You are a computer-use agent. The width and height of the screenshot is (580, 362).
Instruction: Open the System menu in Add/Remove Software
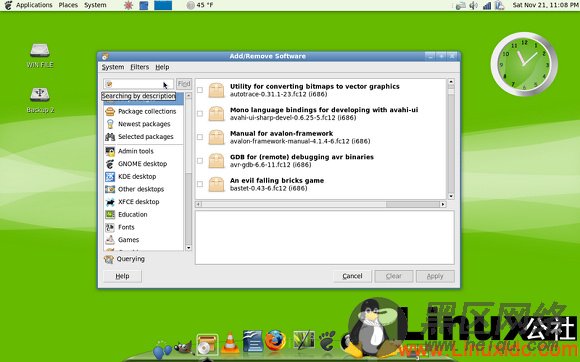113,67
